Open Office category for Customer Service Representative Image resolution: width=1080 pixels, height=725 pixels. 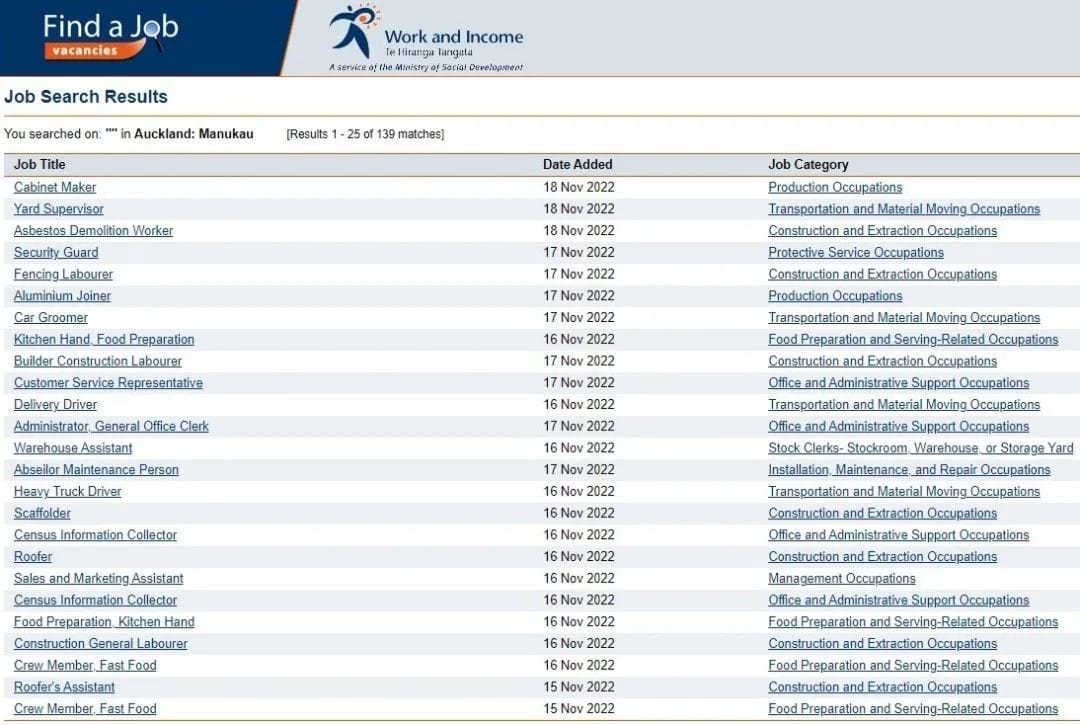(x=898, y=383)
